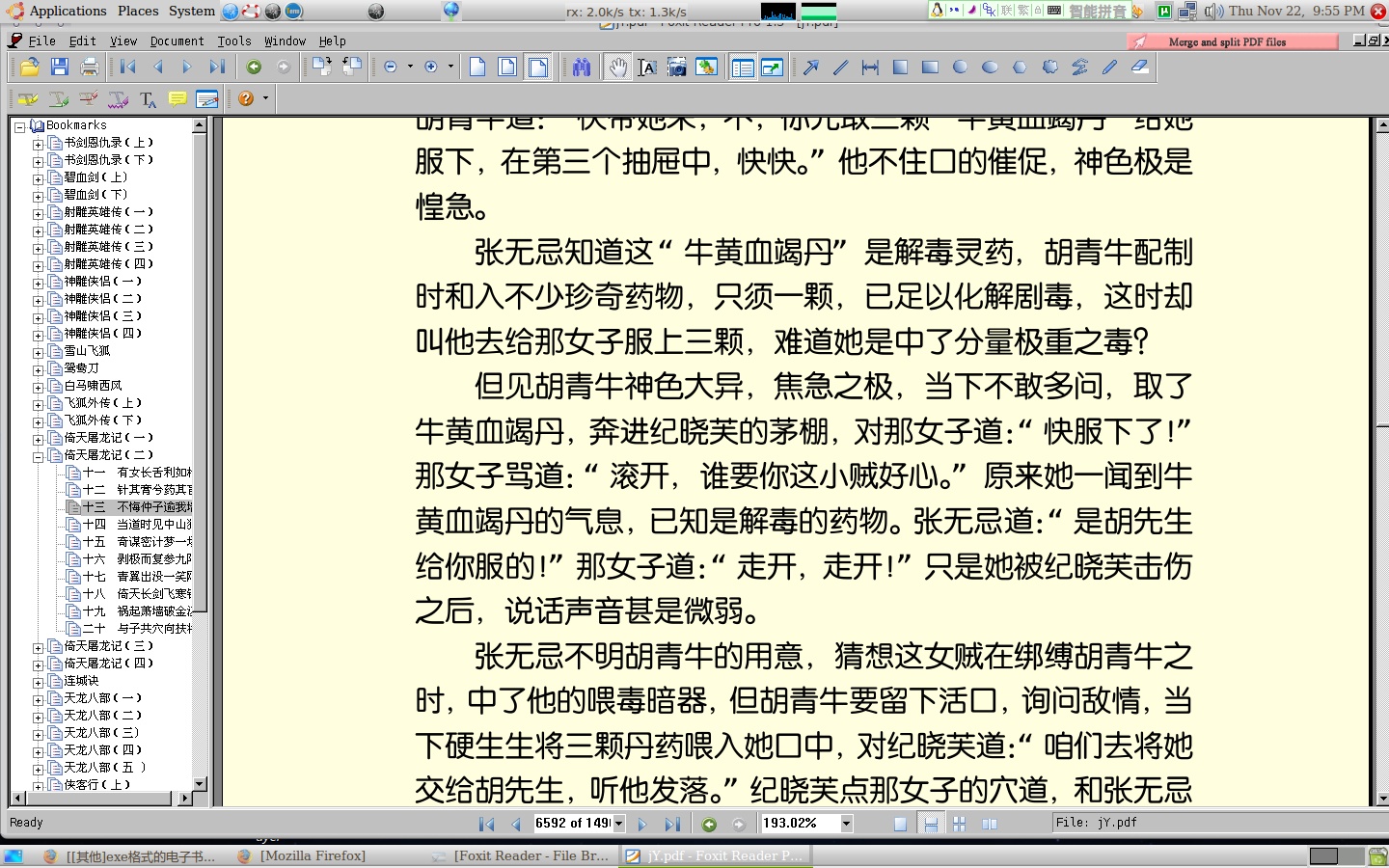1389x868 pixels.
Task: Open zoom in options dropdown arrow
Action: coord(450,67)
